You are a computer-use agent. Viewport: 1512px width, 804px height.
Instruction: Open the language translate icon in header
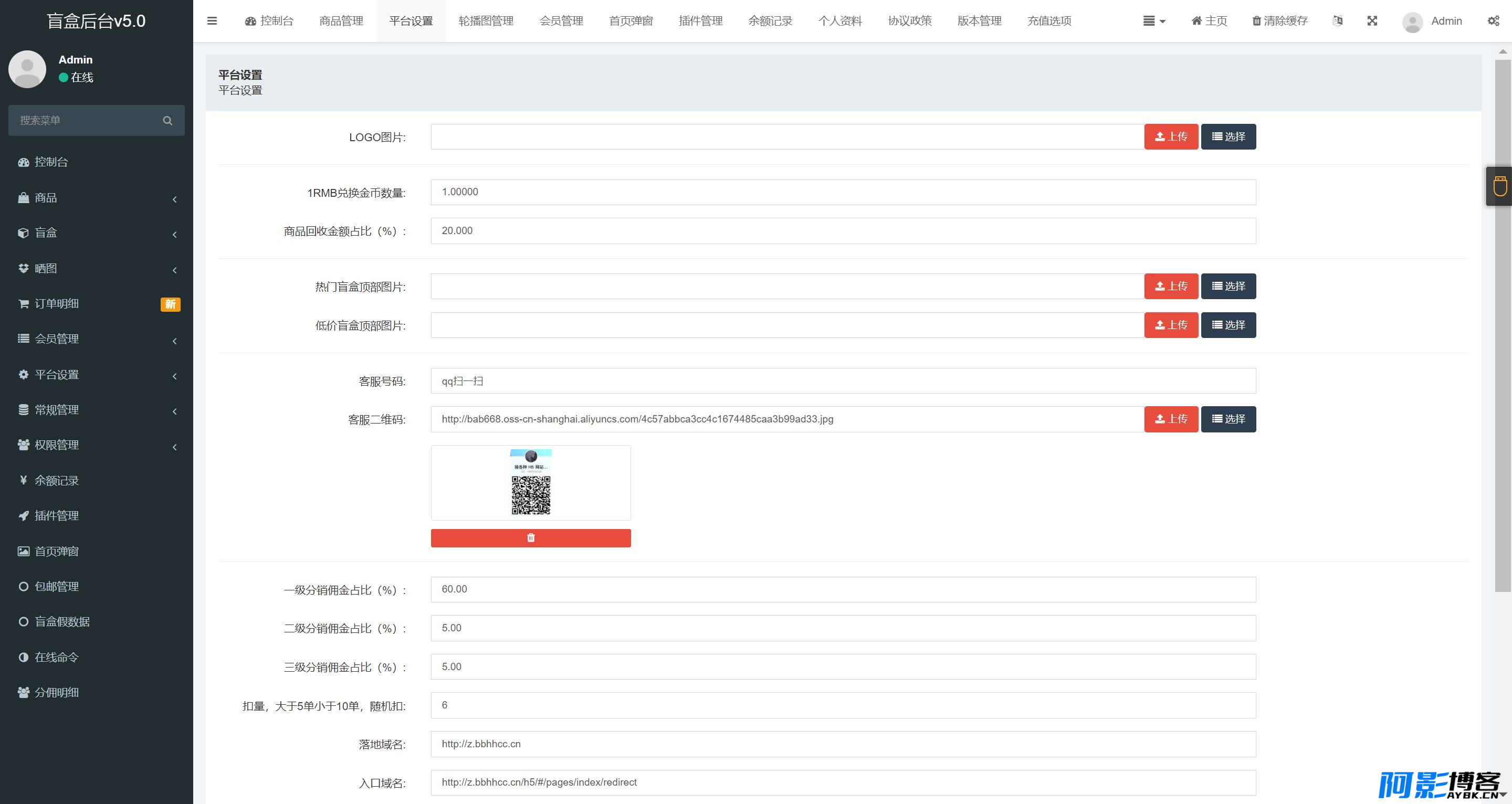point(1337,21)
